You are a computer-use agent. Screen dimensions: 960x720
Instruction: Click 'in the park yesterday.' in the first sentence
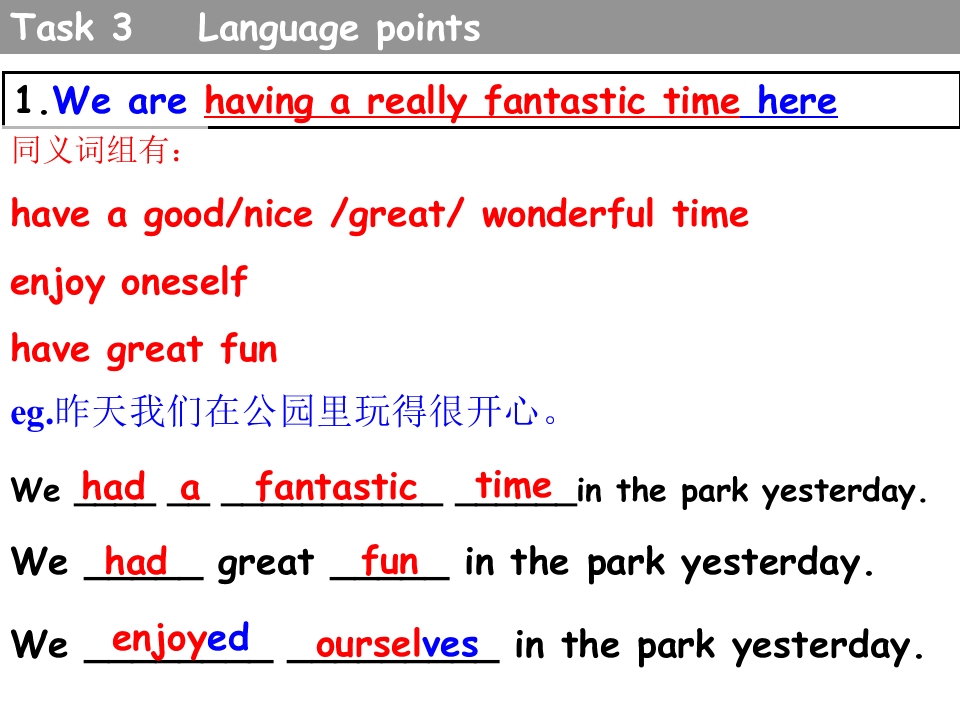(753, 492)
